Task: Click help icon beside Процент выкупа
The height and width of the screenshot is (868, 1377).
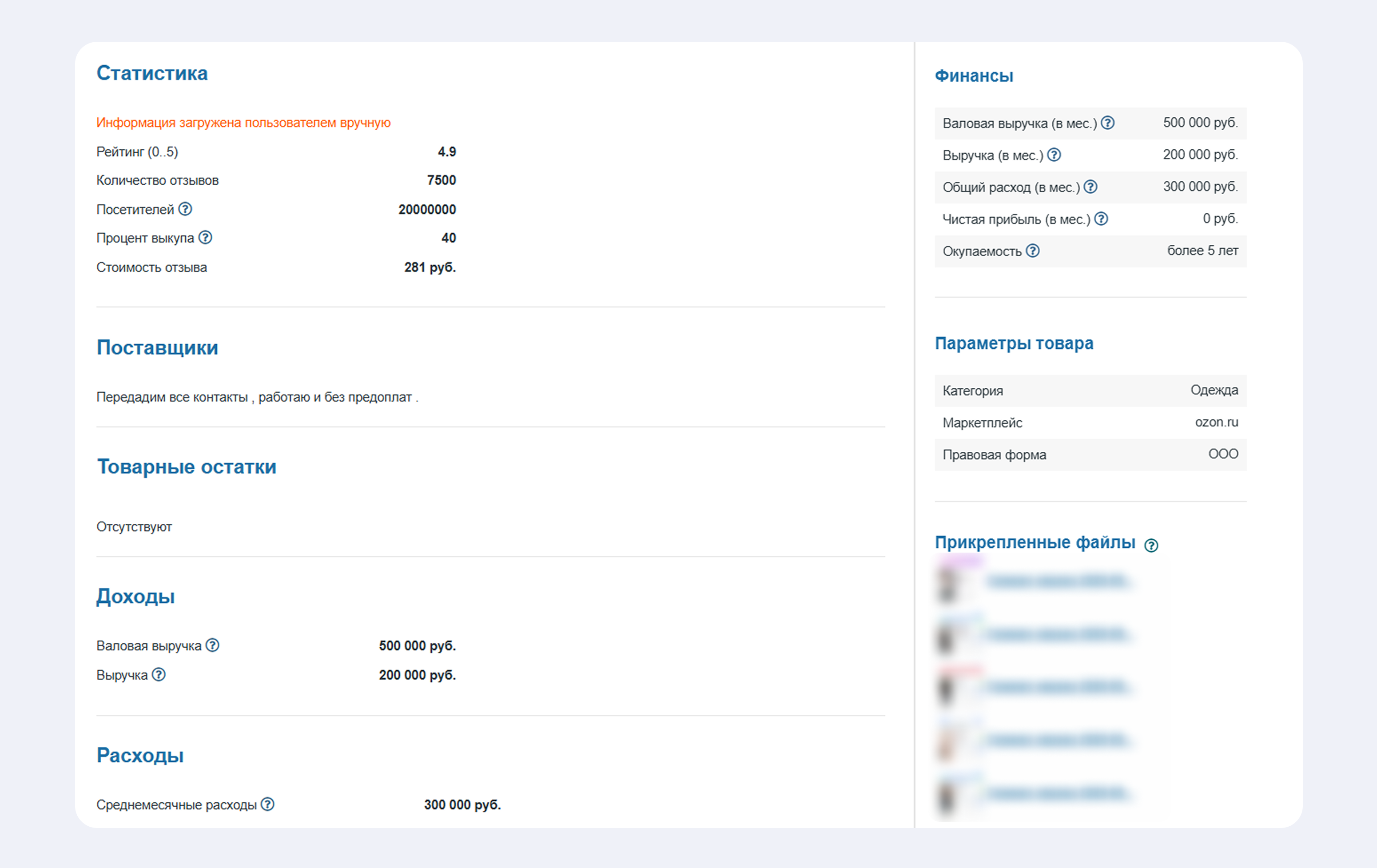Action: coord(205,238)
